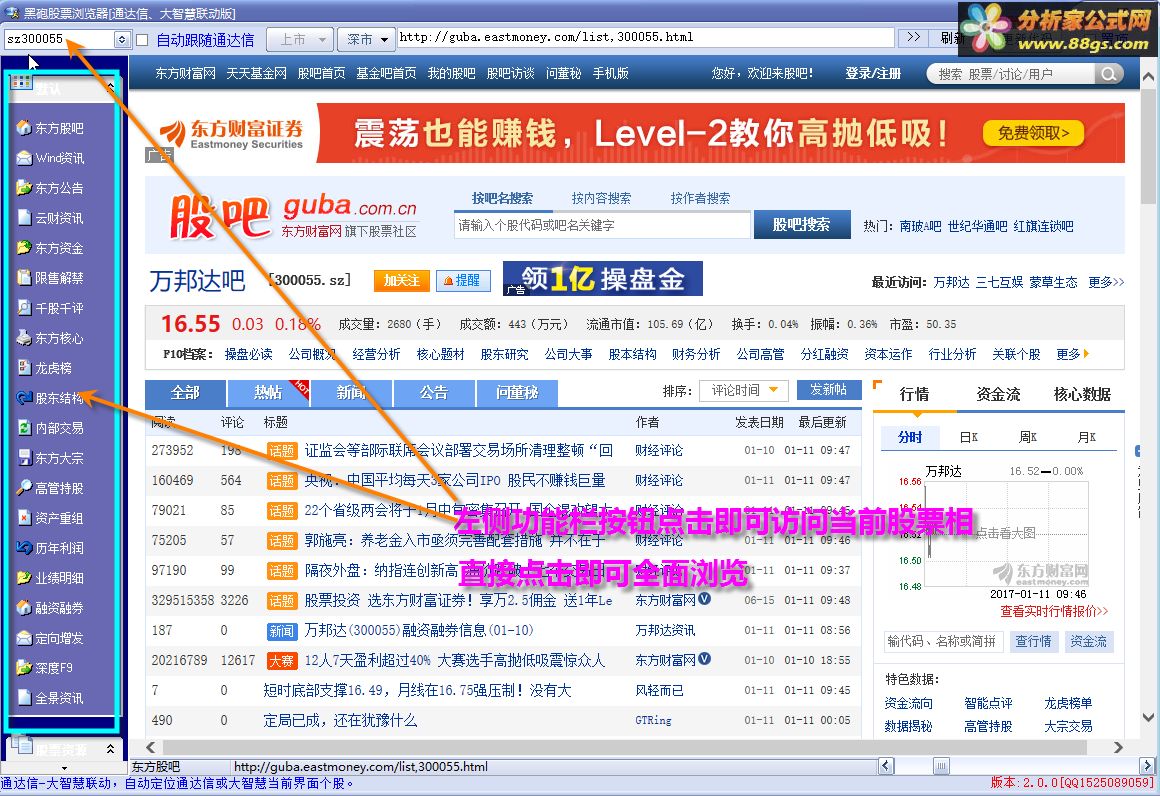Open the 龙虎榜单 data link
1160x796 pixels.
point(1068,703)
